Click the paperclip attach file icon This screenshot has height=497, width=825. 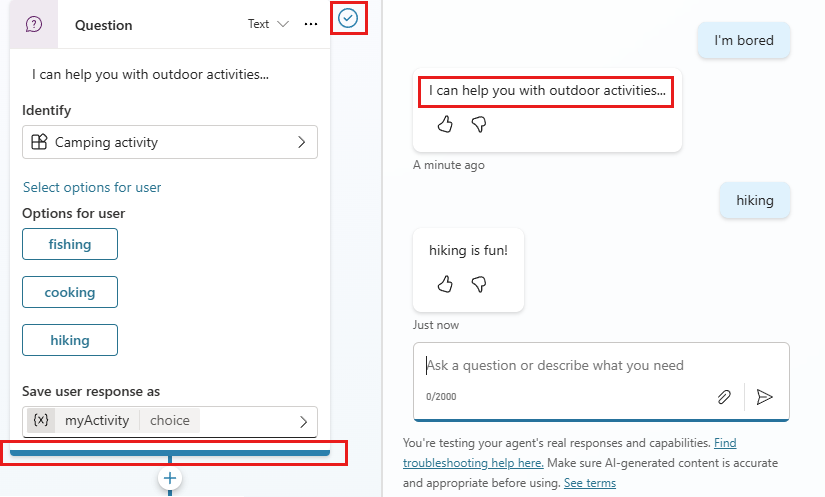coord(724,397)
